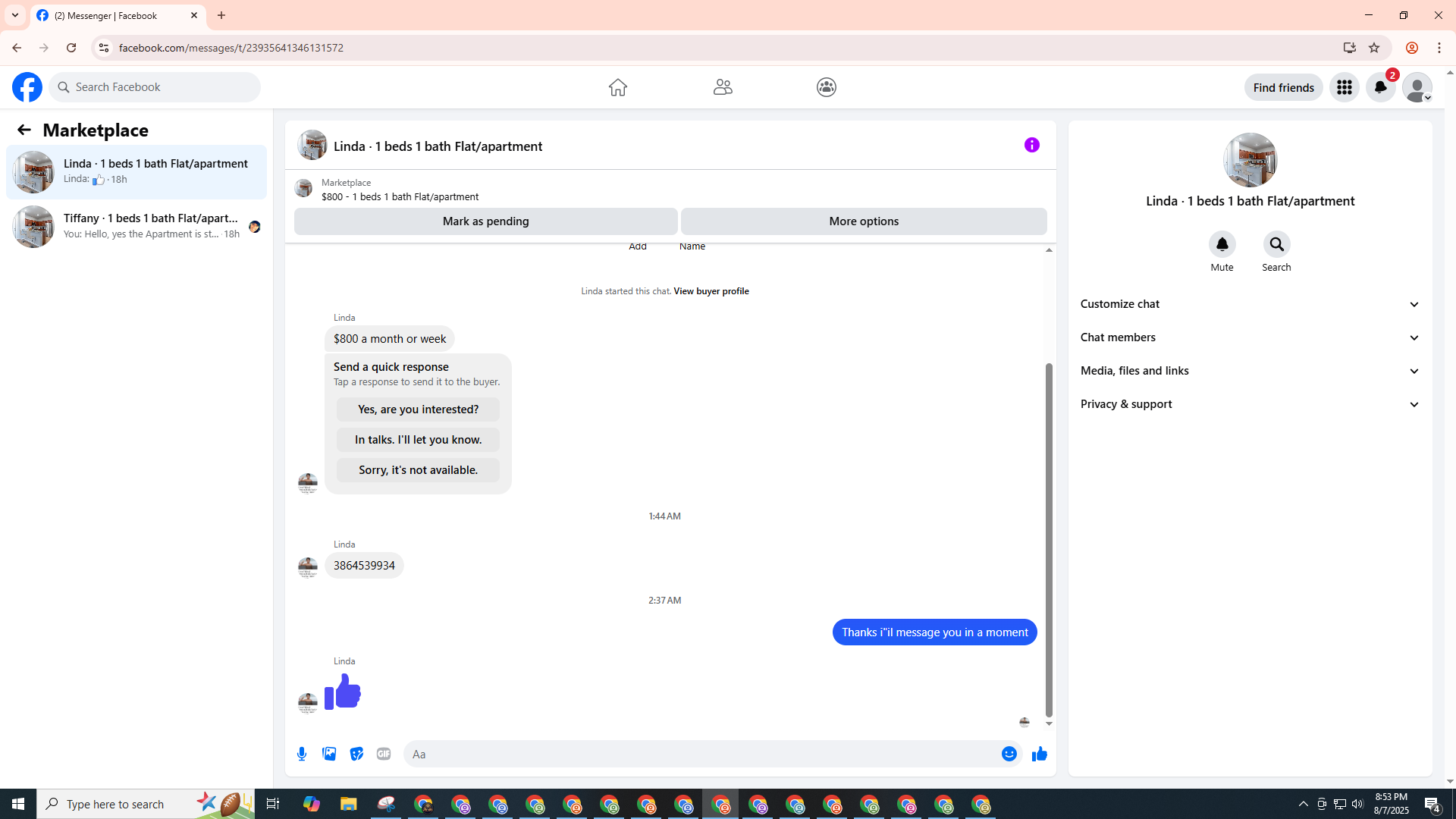Open the conversation information icon
The image size is (1456, 819).
[x=1032, y=145]
